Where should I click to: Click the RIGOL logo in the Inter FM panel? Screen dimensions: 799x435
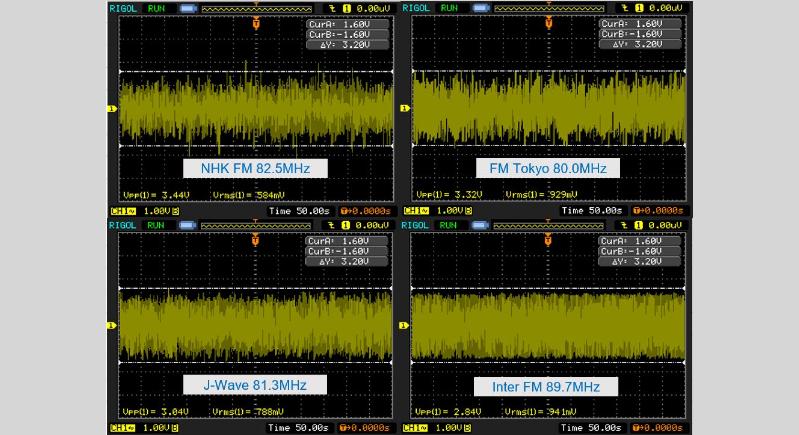415,225
